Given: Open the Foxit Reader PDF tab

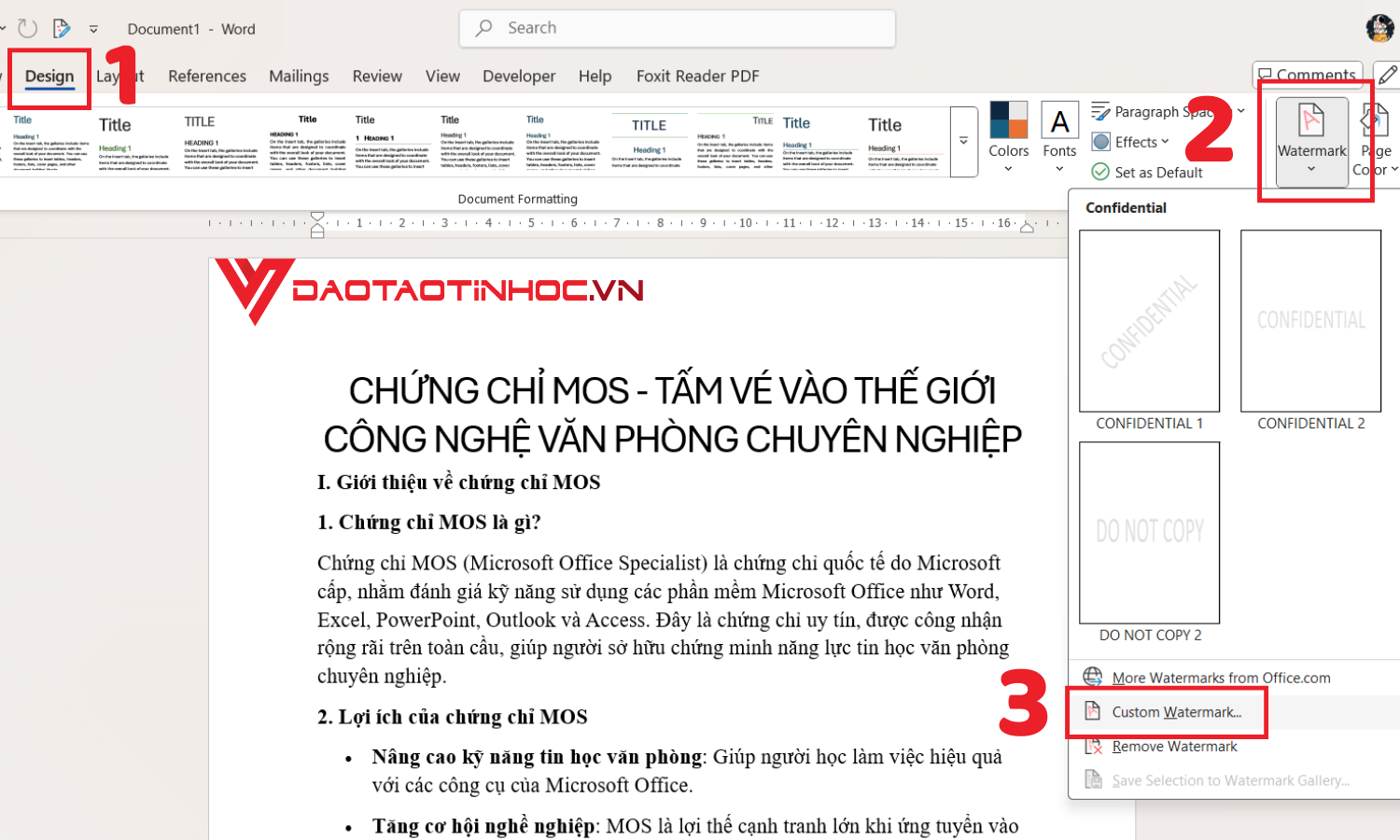Looking at the screenshot, I should (x=696, y=76).
